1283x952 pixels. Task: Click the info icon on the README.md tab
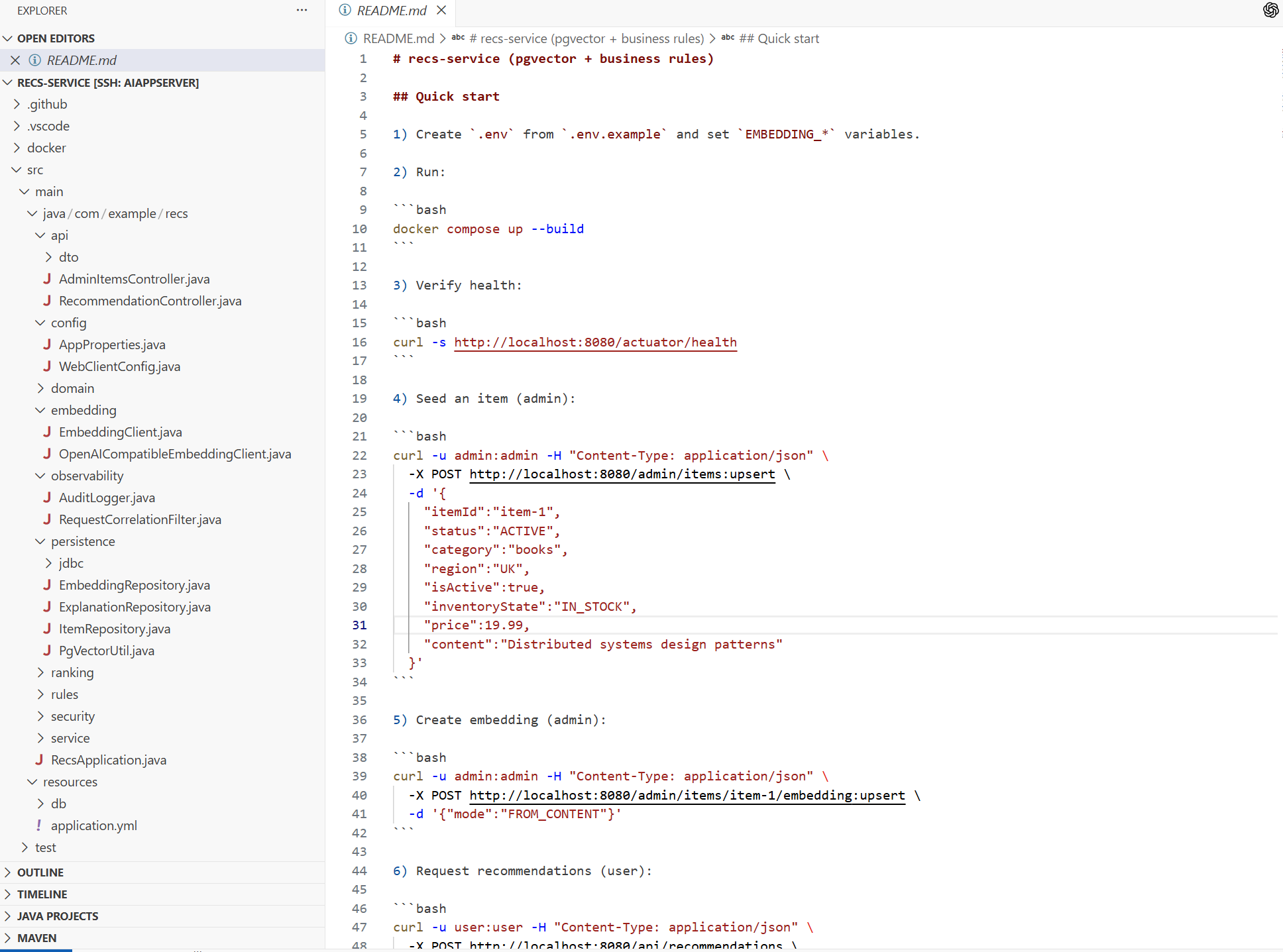point(345,11)
